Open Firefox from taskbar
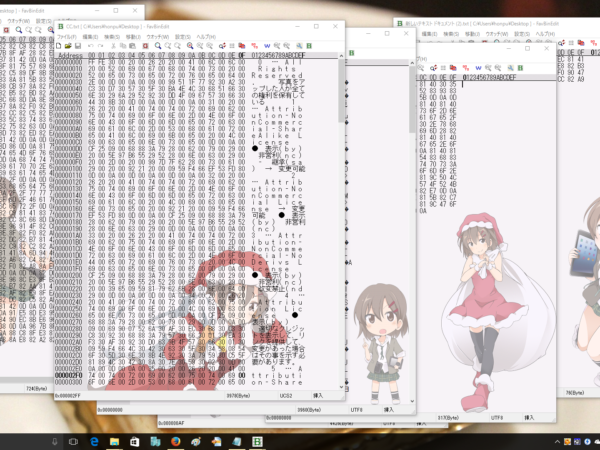This screenshot has width=600, height=450. pos(176,442)
